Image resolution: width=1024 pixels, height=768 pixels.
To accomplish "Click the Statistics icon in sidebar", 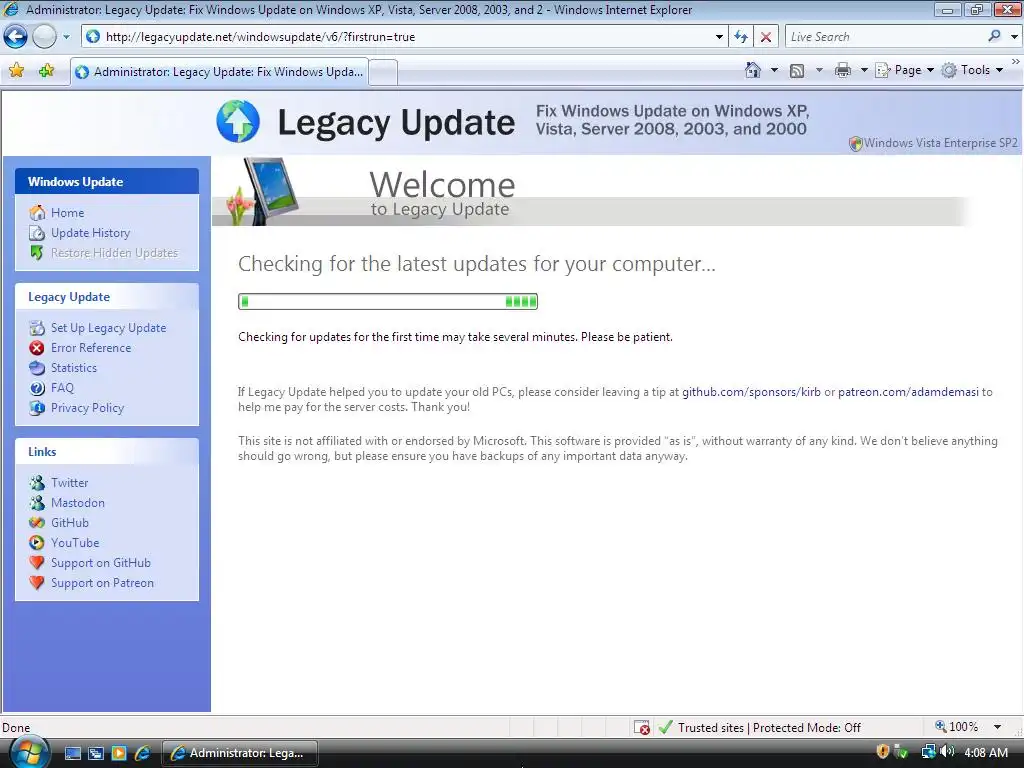I will [x=37, y=368].
